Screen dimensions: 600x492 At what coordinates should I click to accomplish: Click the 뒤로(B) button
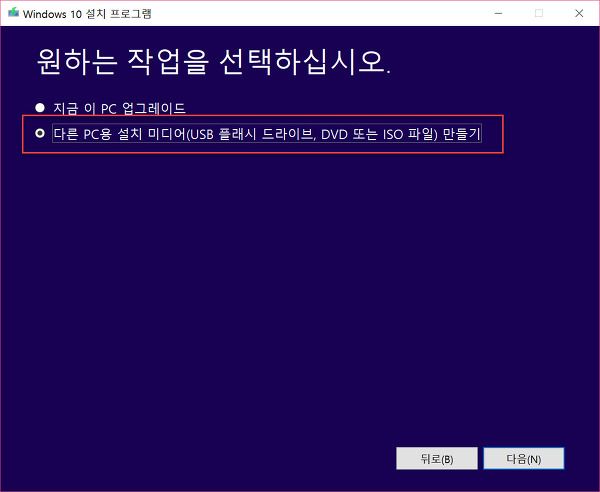coord(437,458)
